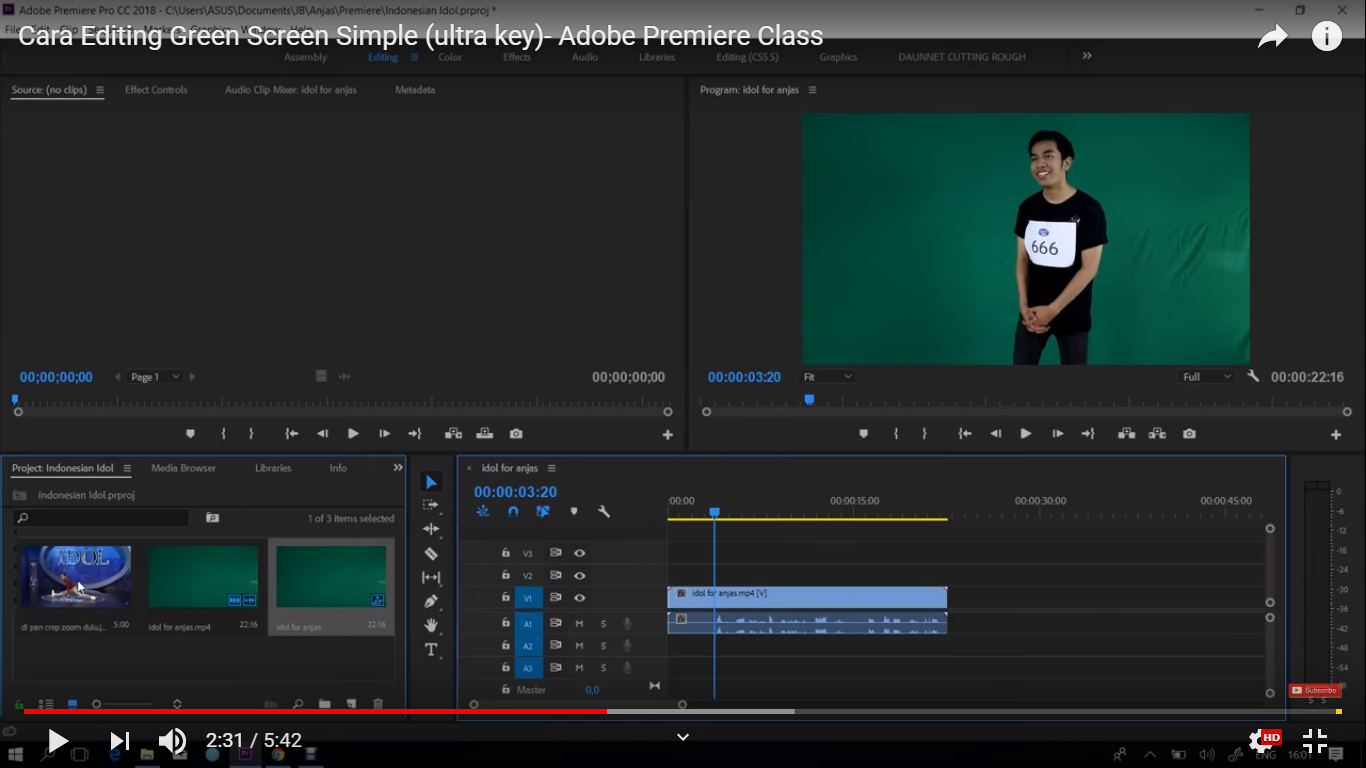Open timeline wrench display settings
This screenshot has height=768, width=1366.
(604, 512)
